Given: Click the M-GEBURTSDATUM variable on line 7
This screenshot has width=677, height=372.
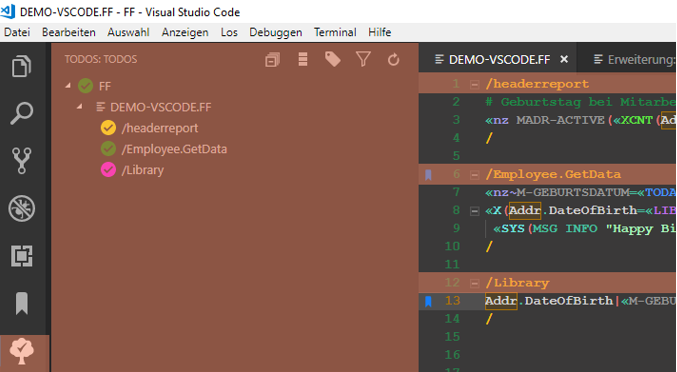Looking at the screenshot, I should (573, 192).
